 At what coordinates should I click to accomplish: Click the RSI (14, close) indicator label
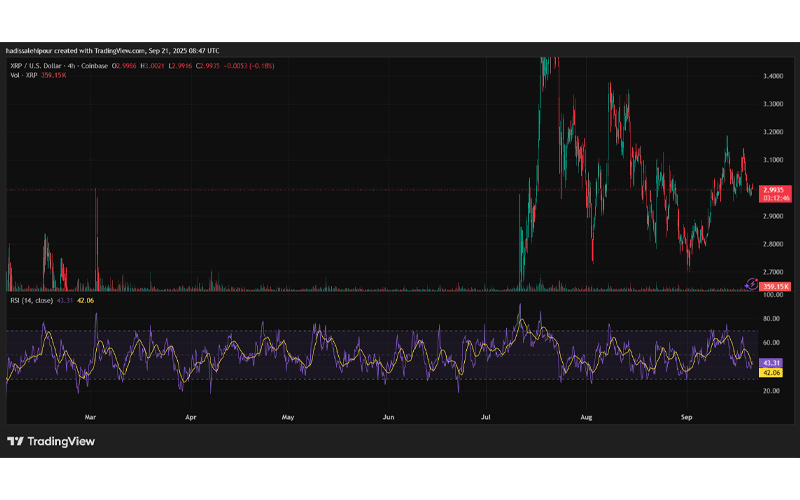coord(32,301)
